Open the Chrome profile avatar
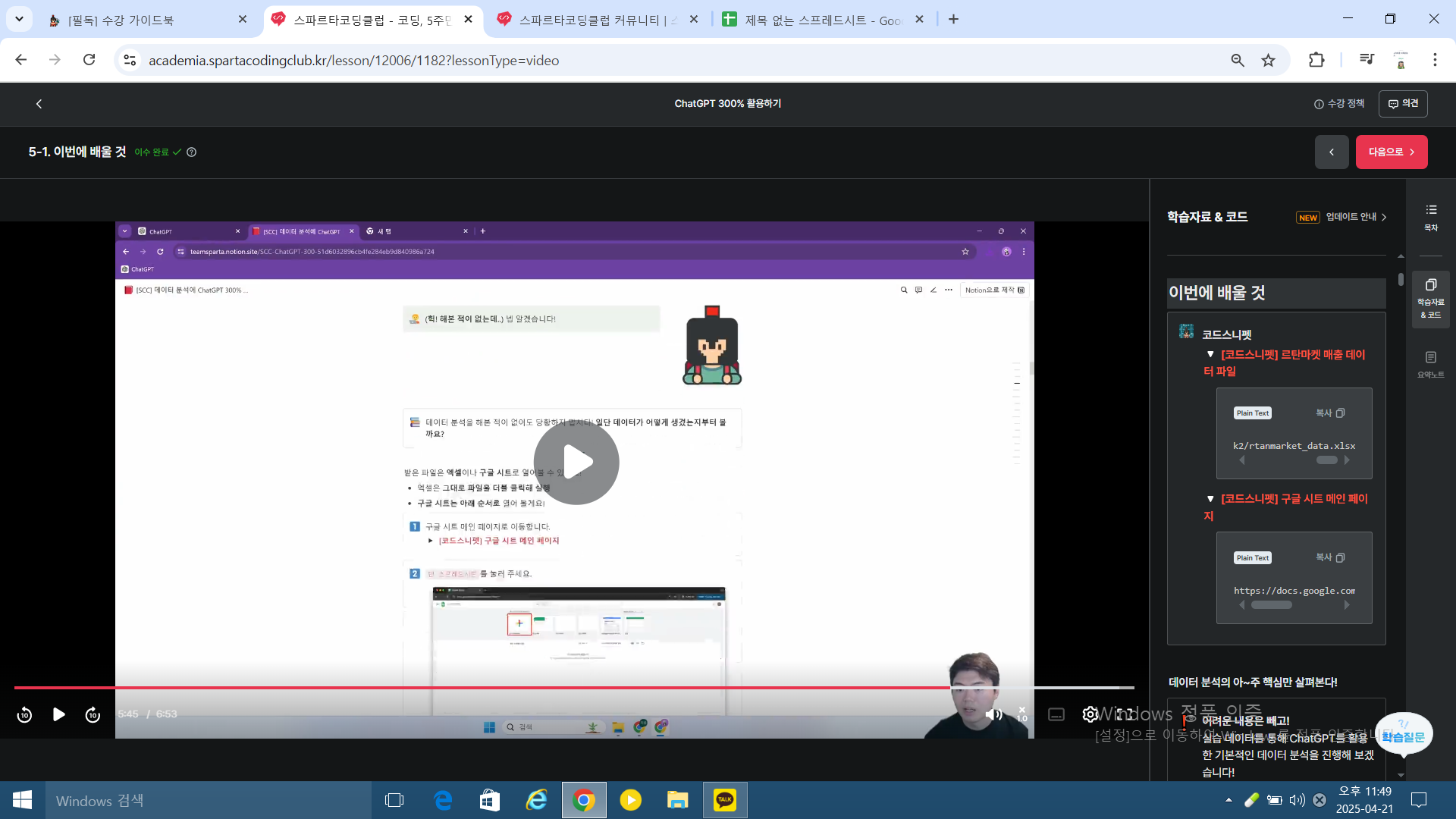Viewport: 1456px width, 819px height. point(1401,60)
